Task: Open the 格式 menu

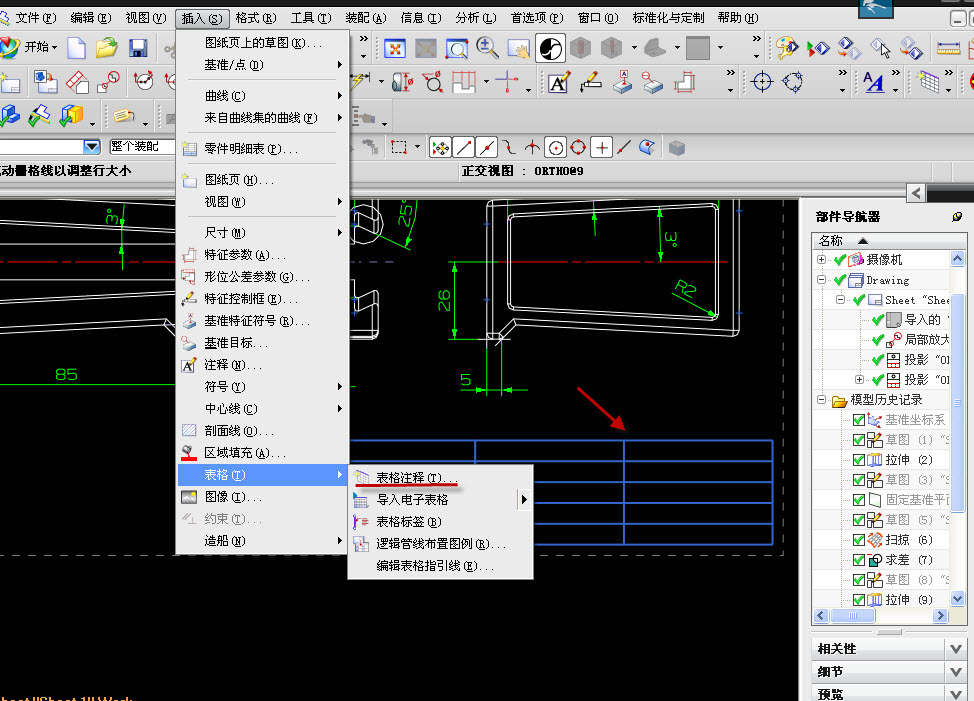Action: [256, 18]
